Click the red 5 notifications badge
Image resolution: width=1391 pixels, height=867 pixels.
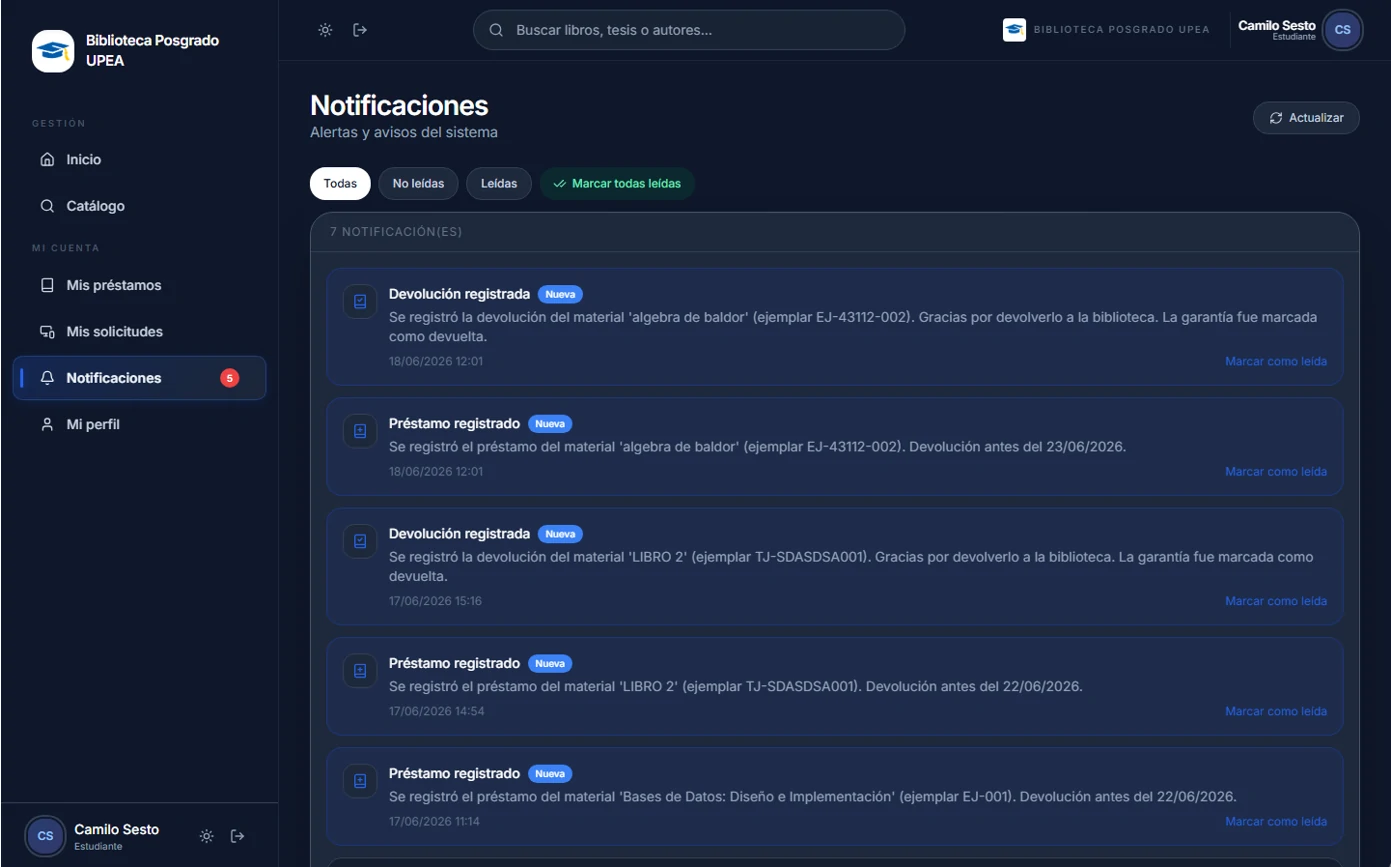point(230,378)
